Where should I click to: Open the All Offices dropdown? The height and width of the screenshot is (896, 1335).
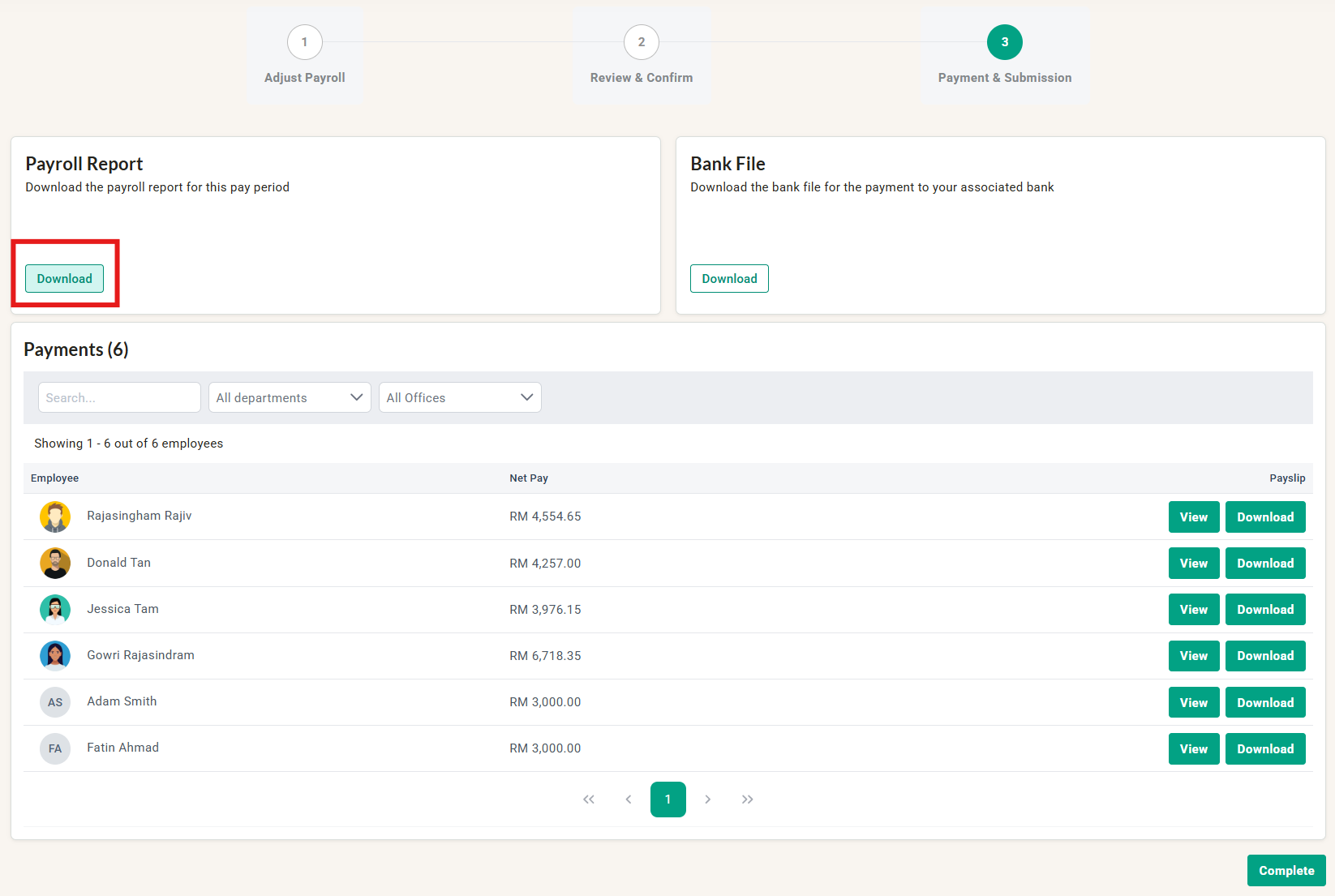460,397
